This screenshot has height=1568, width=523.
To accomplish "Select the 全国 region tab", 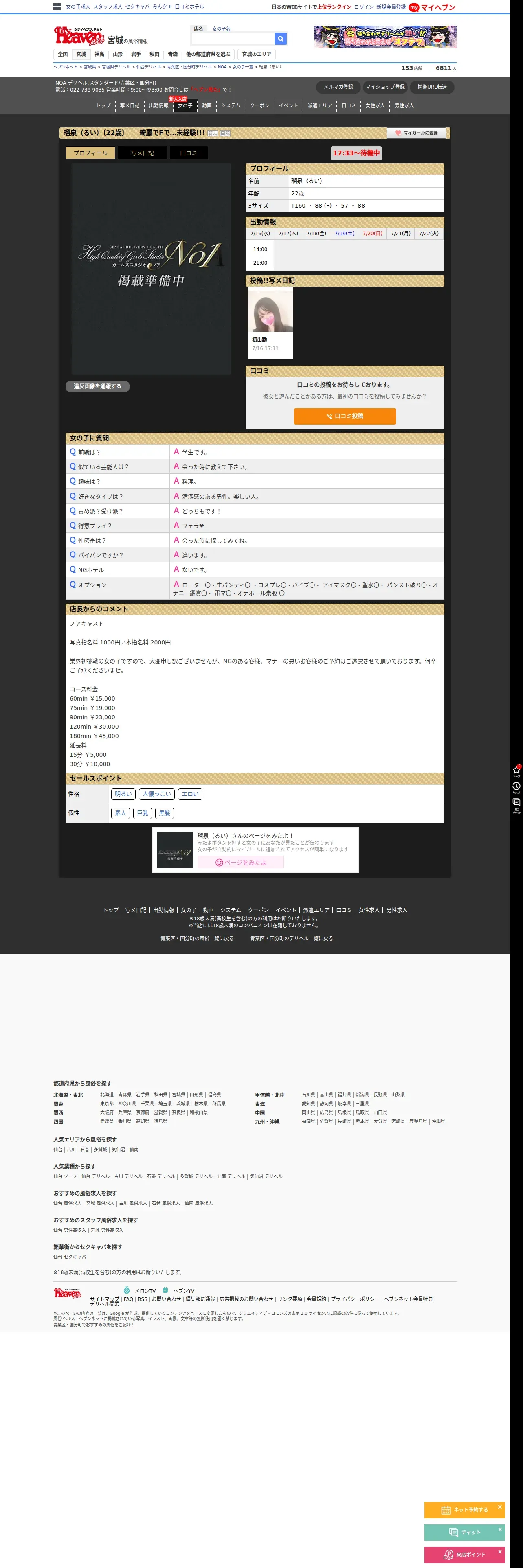I will 63,54.
